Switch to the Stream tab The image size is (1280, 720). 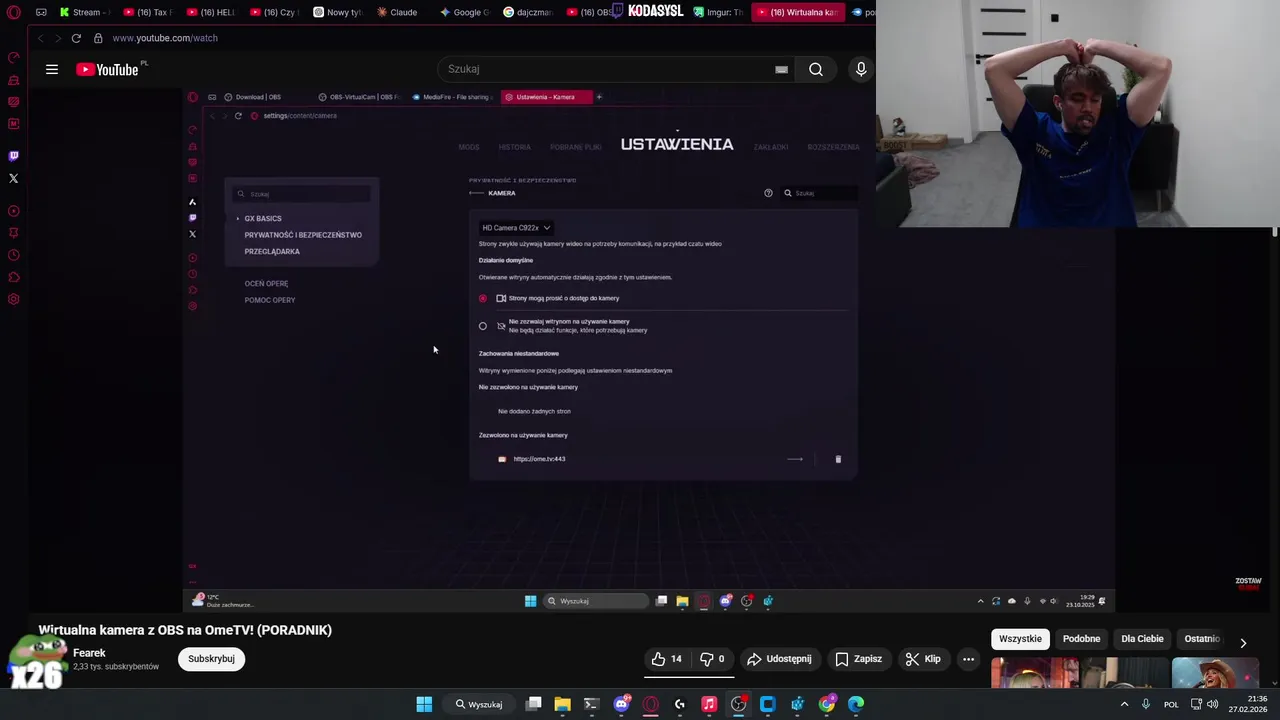tap(84, 12)
